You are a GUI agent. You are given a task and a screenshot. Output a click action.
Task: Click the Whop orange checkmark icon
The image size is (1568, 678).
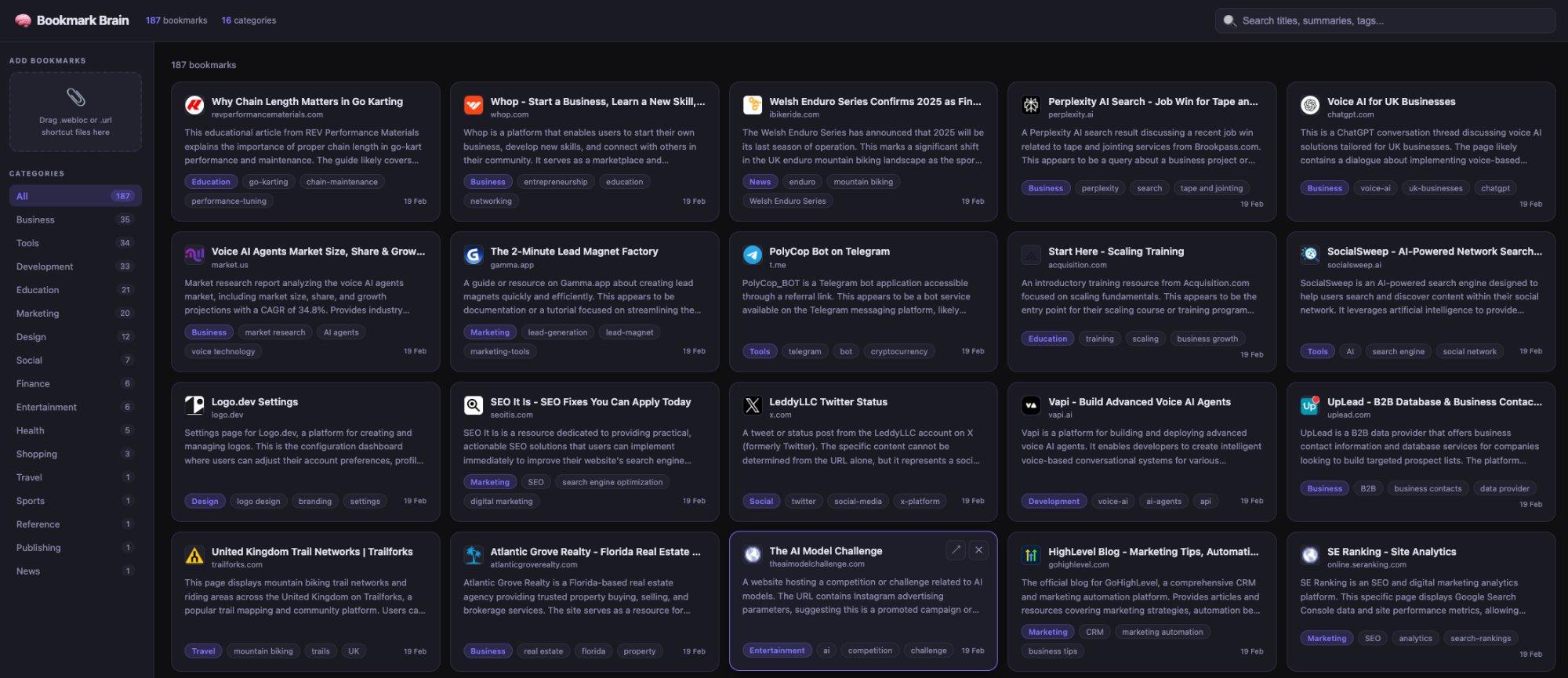coord(474,103)
